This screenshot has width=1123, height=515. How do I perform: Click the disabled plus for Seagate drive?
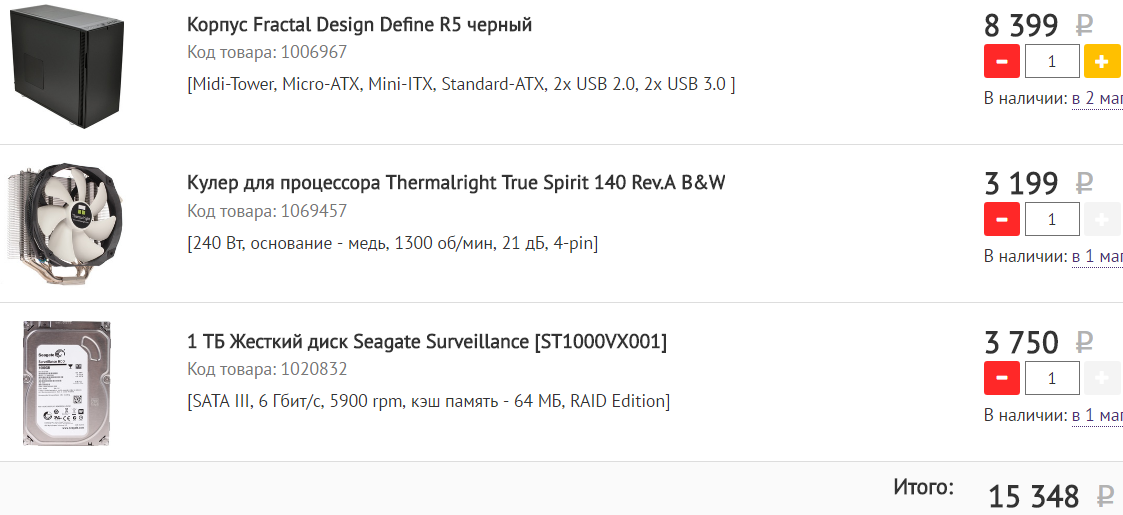click(x=1102, y=378)
